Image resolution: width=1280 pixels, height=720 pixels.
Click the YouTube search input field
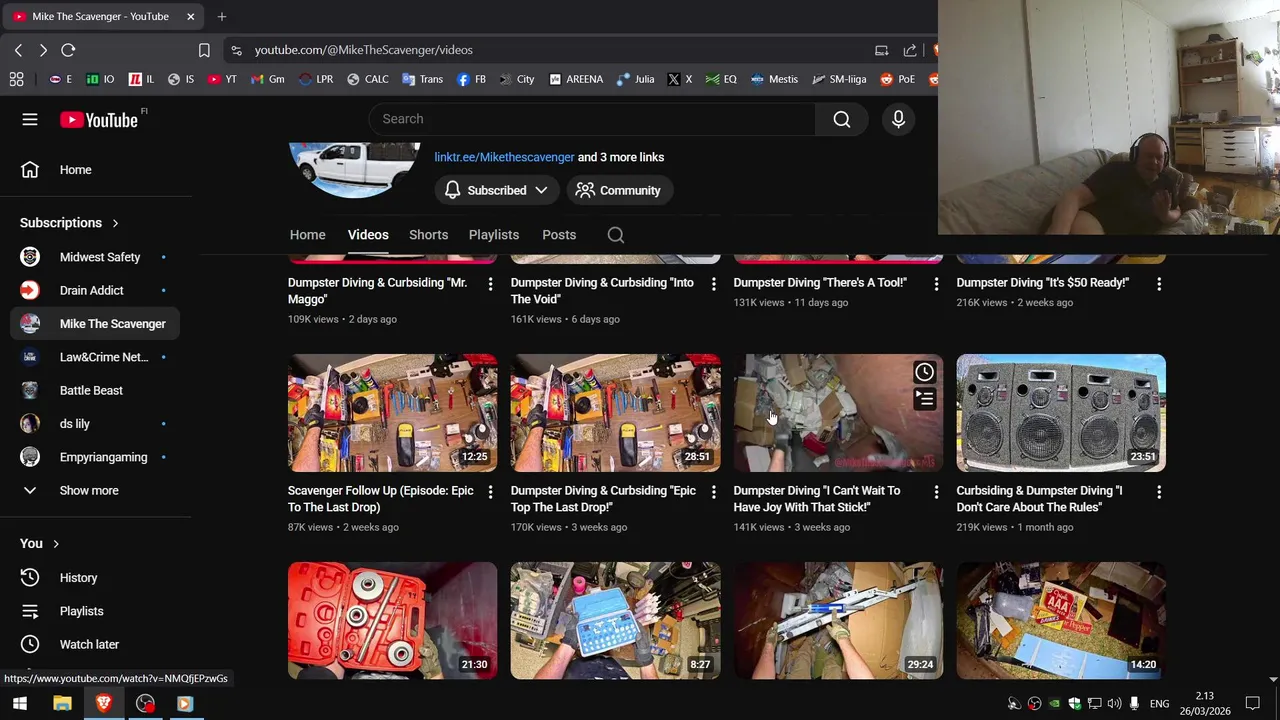point(592,119)
